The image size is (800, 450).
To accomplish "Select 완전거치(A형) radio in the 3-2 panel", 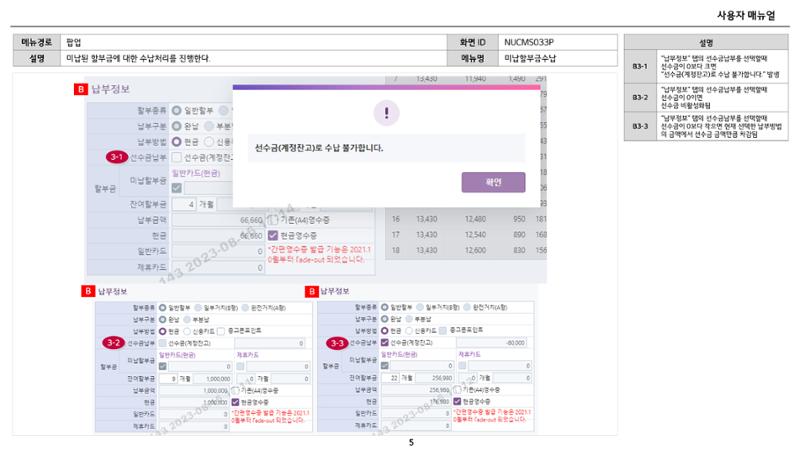I will point(245,308).
